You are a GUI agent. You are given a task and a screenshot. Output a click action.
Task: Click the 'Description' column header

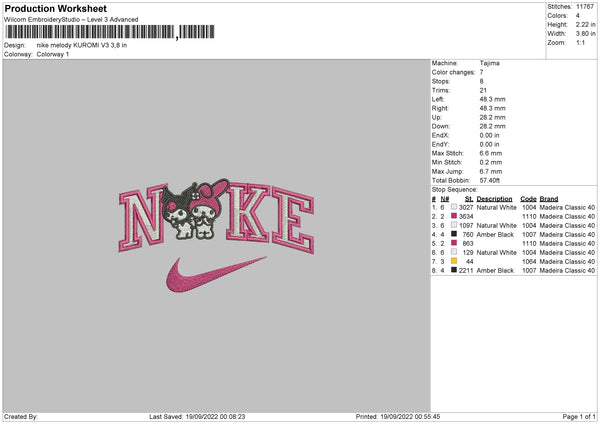(494, 199)
